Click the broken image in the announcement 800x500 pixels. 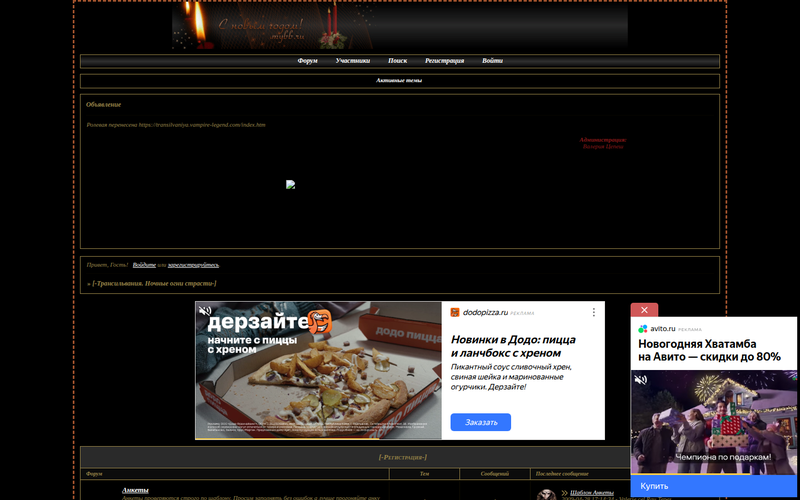click(x=290, y=184)
